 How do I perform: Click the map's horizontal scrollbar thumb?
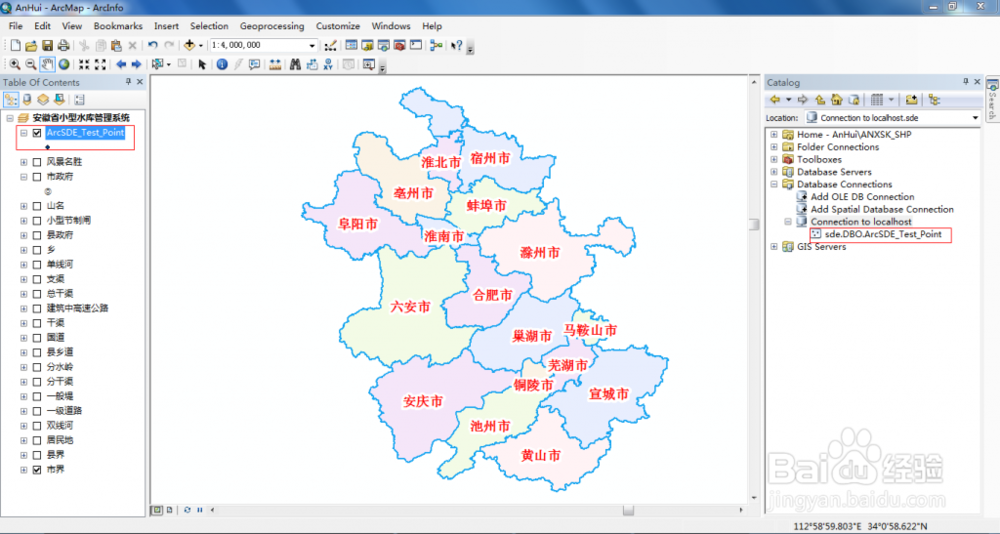[629, 510]
